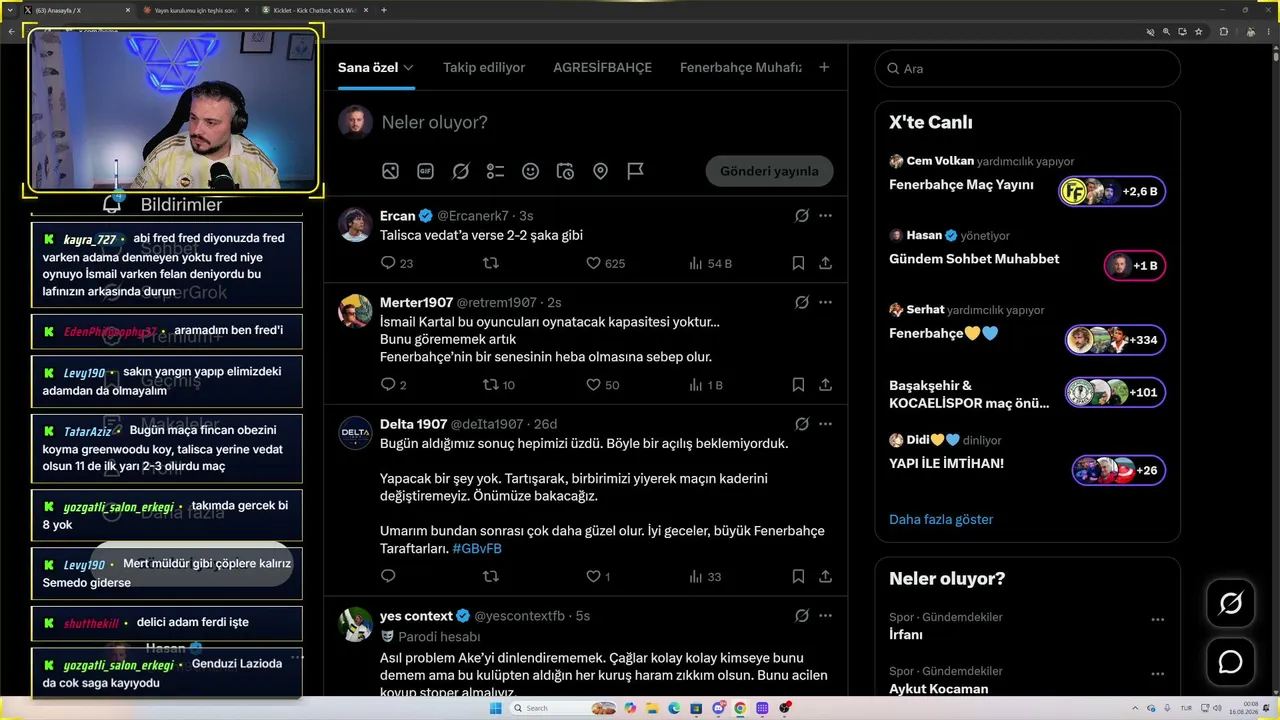Viewport: 1280px width, 720px height.
Task: Join YAPI İLE İMTİHAN! live space
Action: coord(1118,470)
